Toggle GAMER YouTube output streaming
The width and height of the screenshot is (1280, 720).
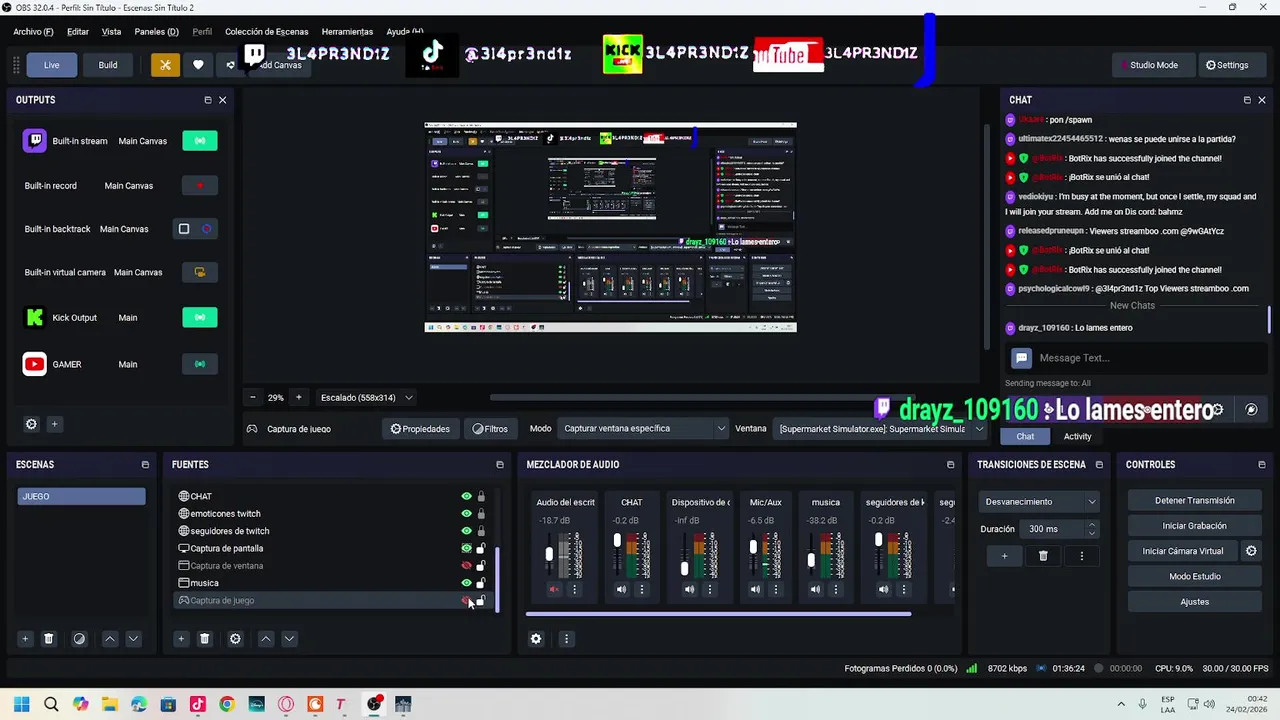200,364
